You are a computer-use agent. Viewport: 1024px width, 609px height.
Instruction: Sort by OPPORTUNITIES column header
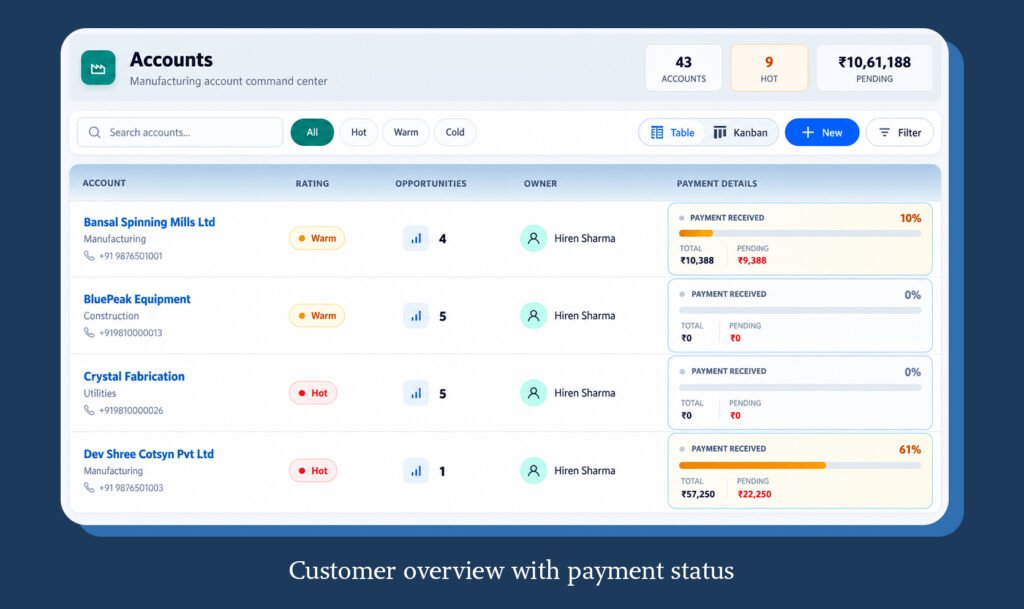pos(430,183)
